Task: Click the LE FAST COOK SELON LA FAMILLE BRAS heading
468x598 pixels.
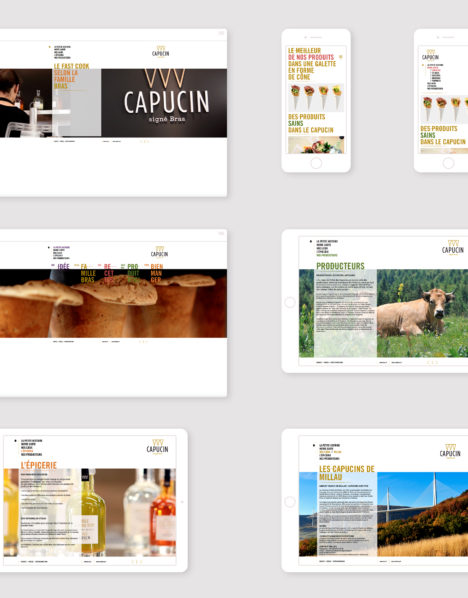Action: (71, 76)
